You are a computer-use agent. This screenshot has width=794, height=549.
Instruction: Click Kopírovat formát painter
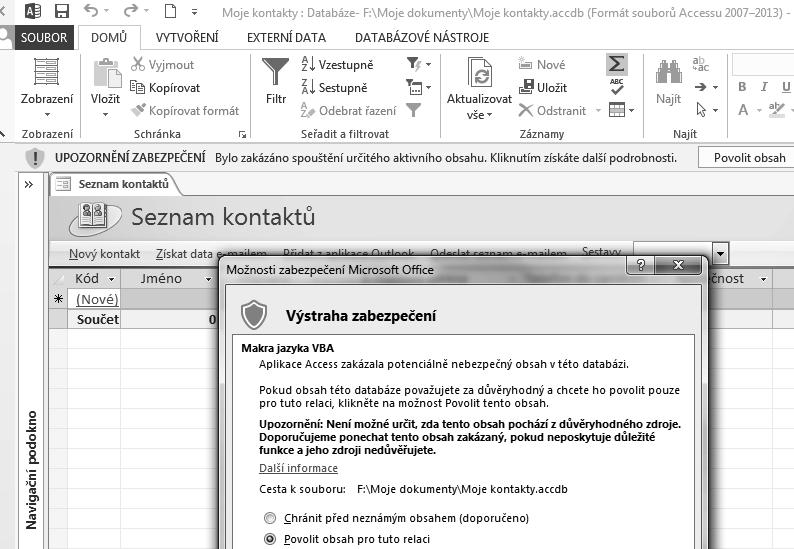[184, 110]
